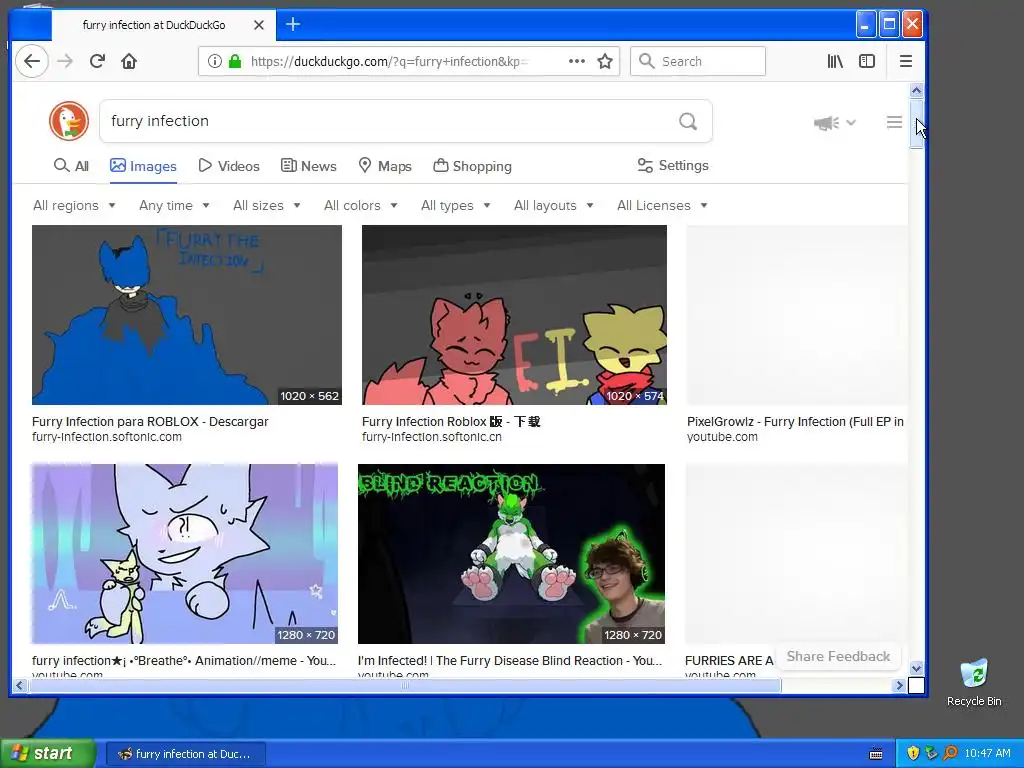Screen dimensions: 1024x768
Task: Toggle the Firefox sidebar icon
Action: point(867,61)
